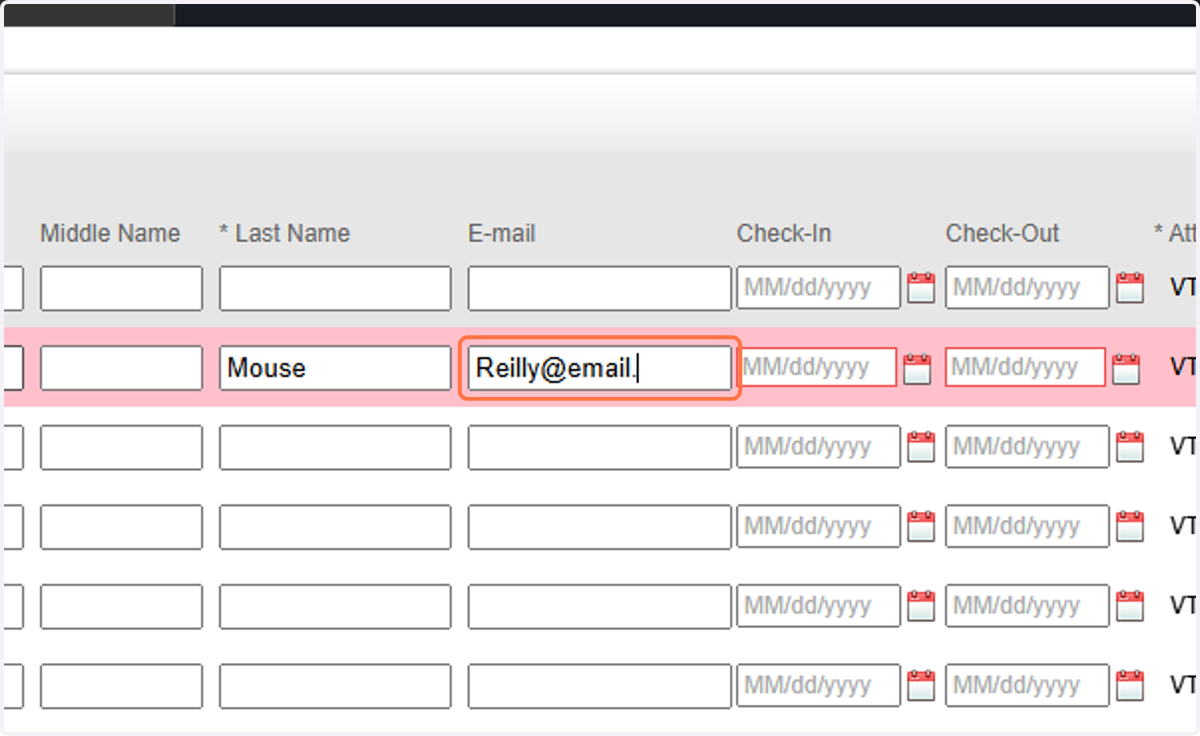Click Check-Out date field in Mouse row
Screen dimensions: 1200x736
point(1026,368)
